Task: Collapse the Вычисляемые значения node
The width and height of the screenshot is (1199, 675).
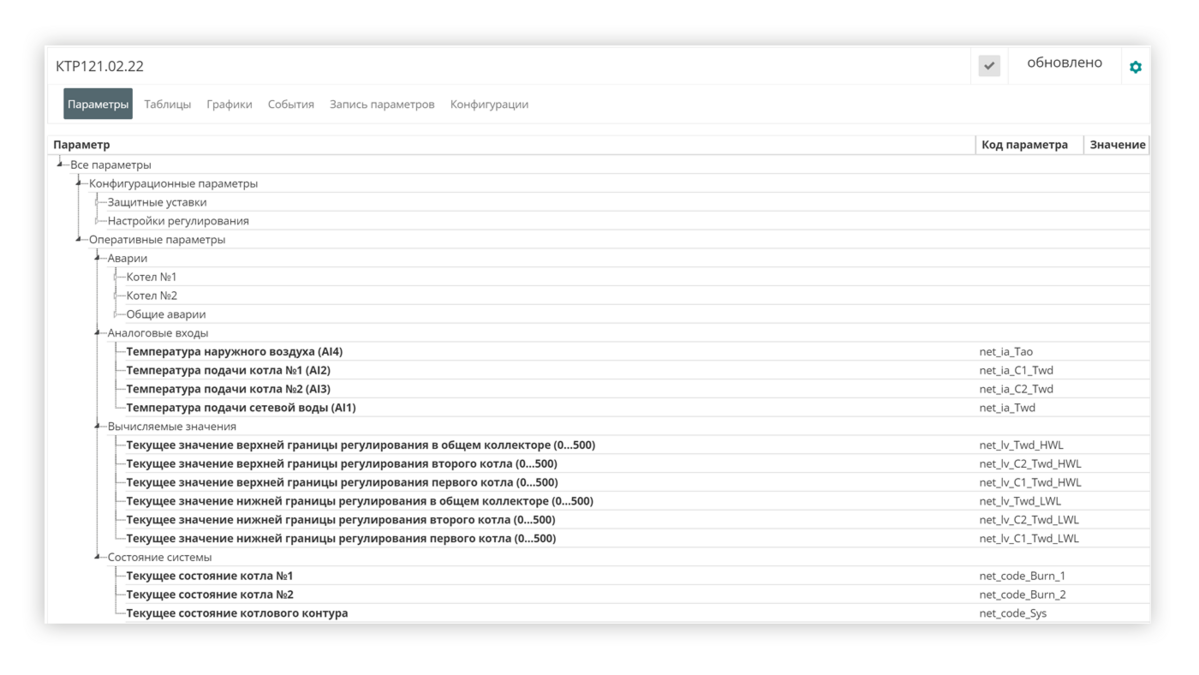Action: 97,426
